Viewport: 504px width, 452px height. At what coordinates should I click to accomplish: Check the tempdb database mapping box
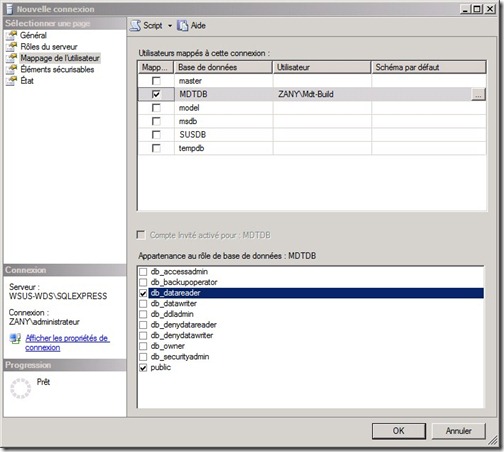(x=156, y=148)
